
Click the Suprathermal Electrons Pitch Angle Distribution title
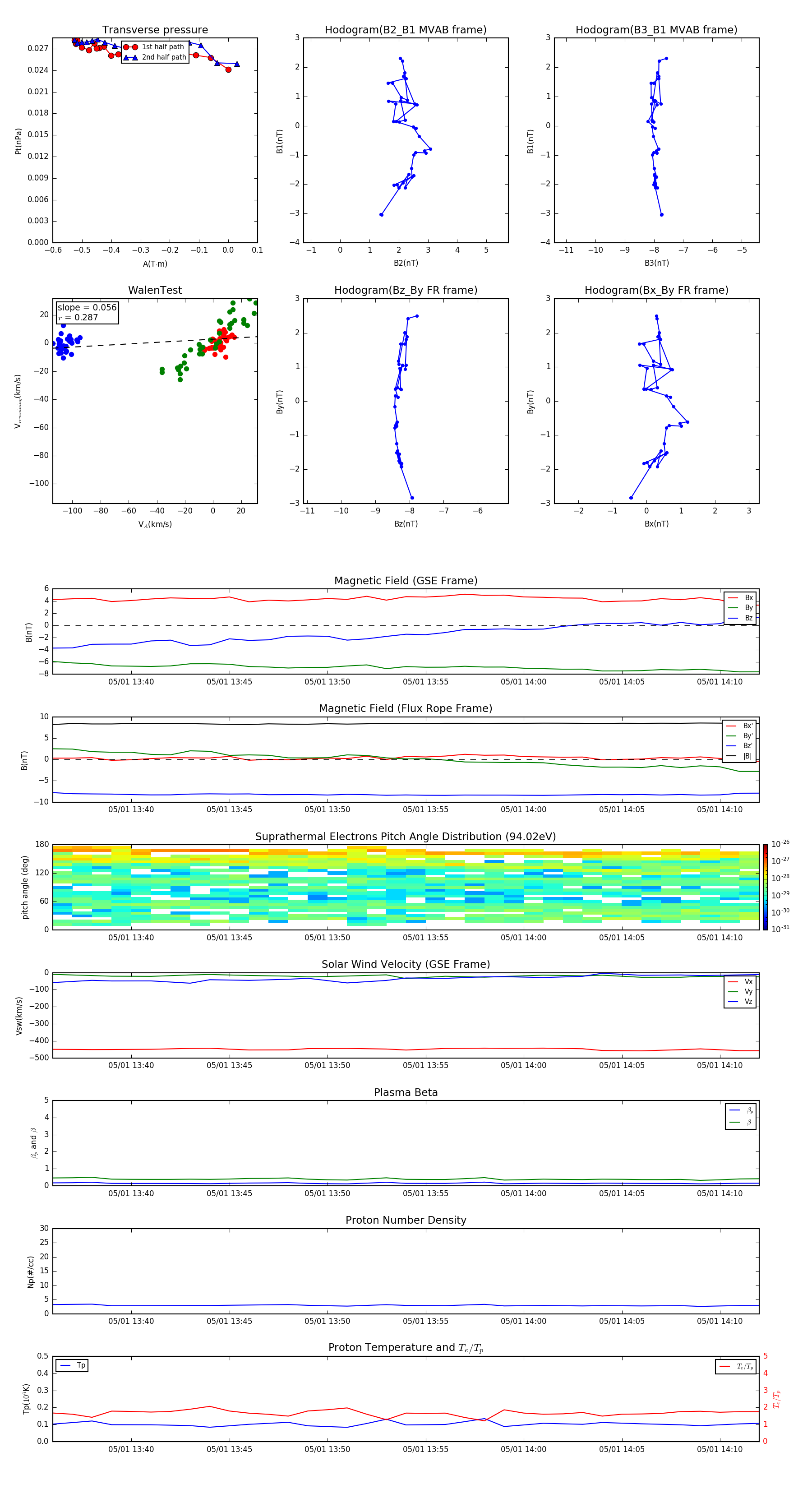pyautogui.click(x=406, y=837)
